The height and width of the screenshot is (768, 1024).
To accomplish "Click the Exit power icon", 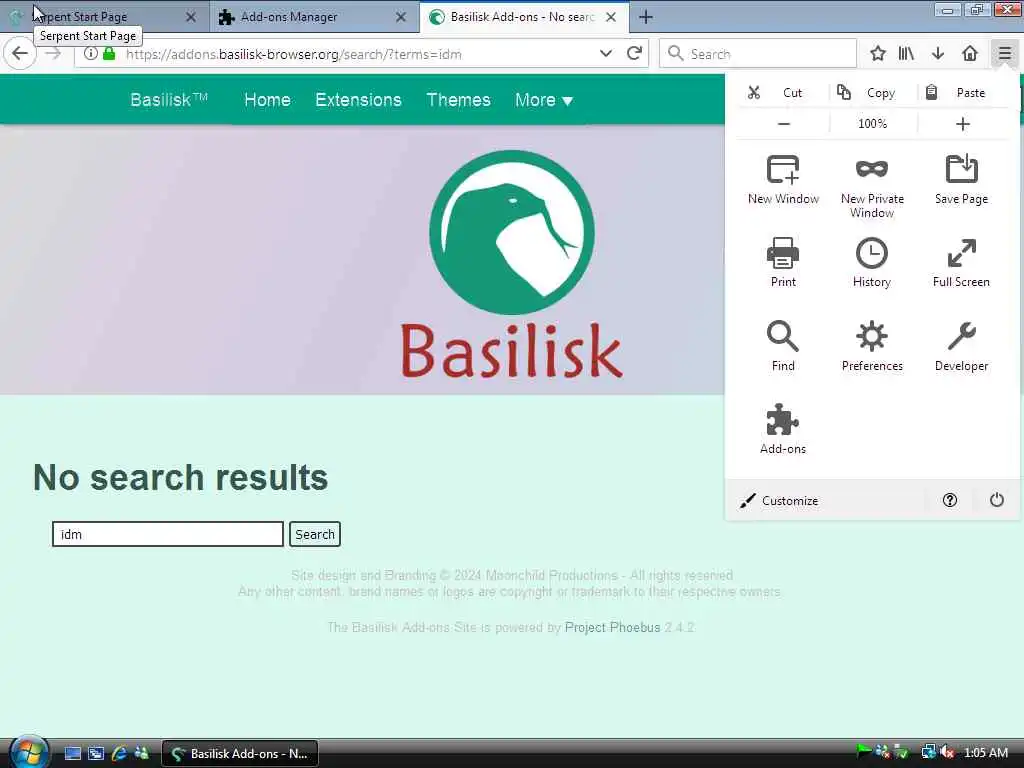I will [x=997, y=500].
